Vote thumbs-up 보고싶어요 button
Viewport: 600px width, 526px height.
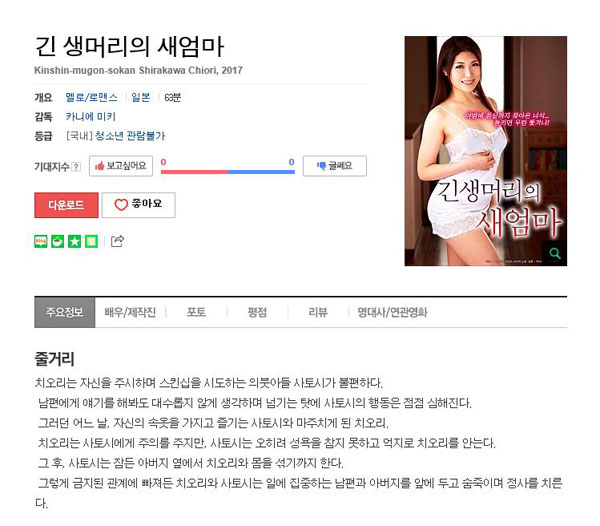pos(121,166)
